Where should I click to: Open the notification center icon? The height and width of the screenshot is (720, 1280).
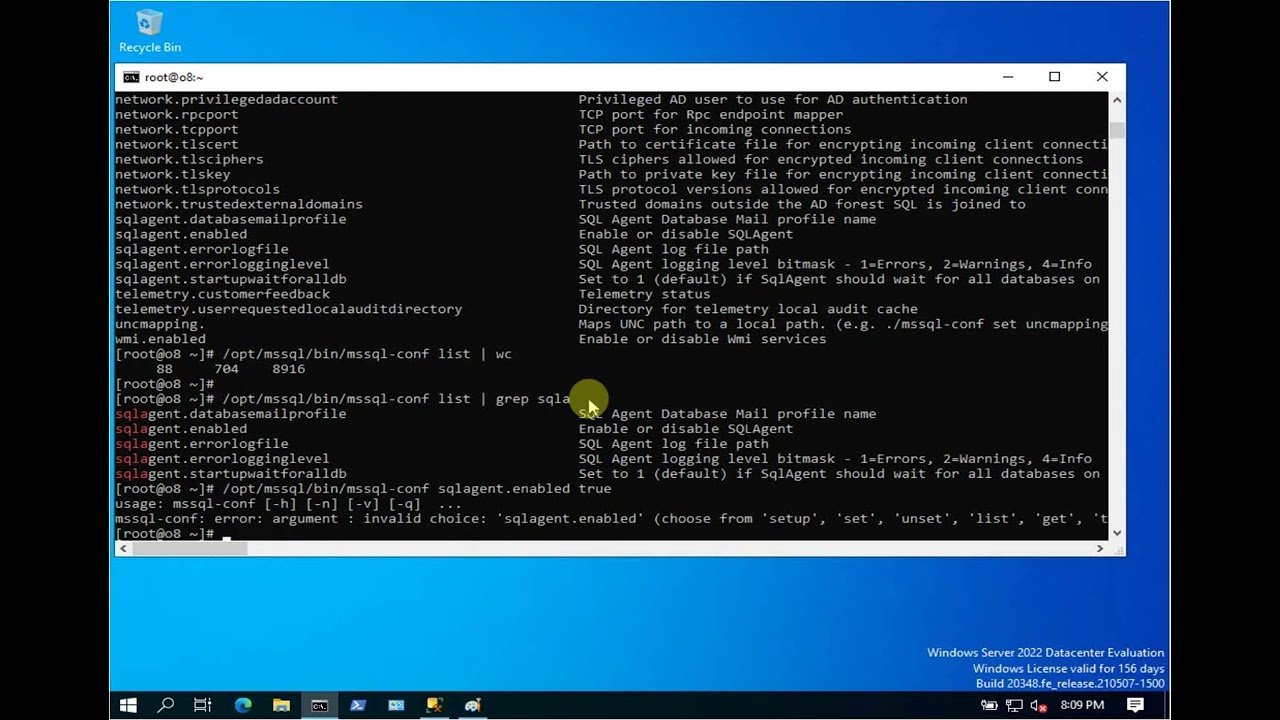pyautogui.click(x=1135, y=705)
